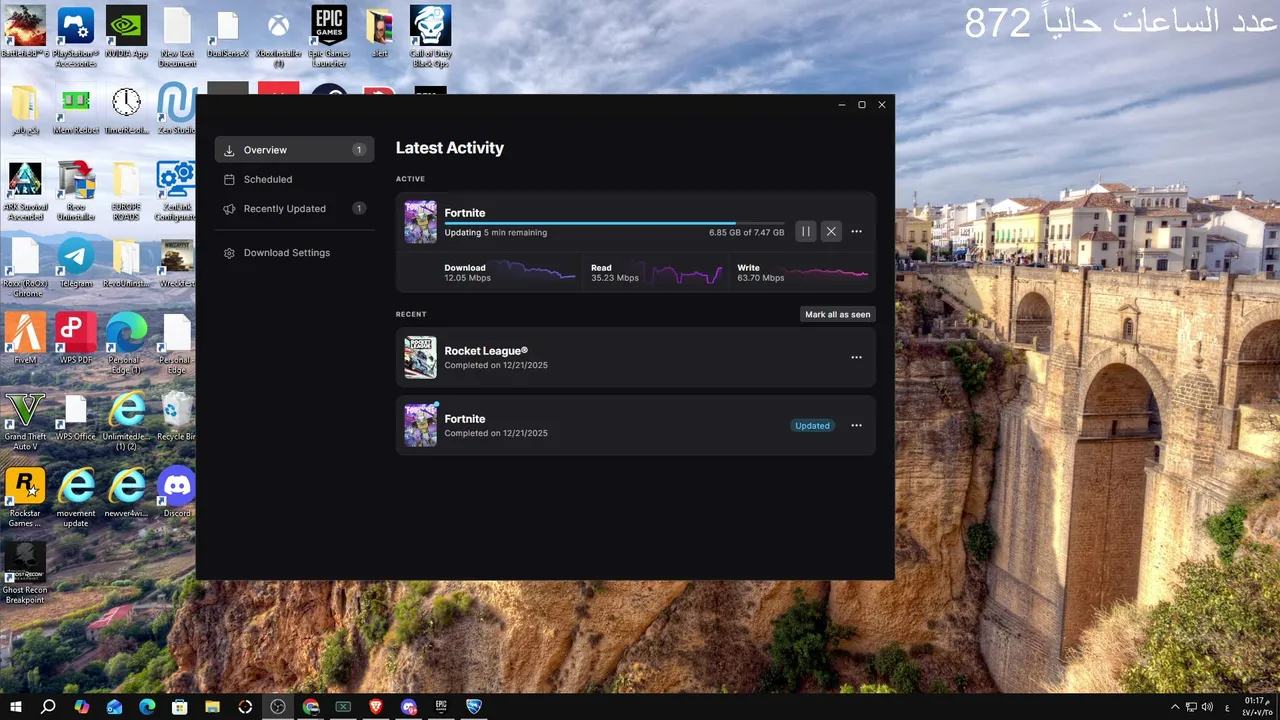Viewport: 1280px width, 720px height.
Task: Click the Recently Updated megaphone icon
Action: pos(229,209)
